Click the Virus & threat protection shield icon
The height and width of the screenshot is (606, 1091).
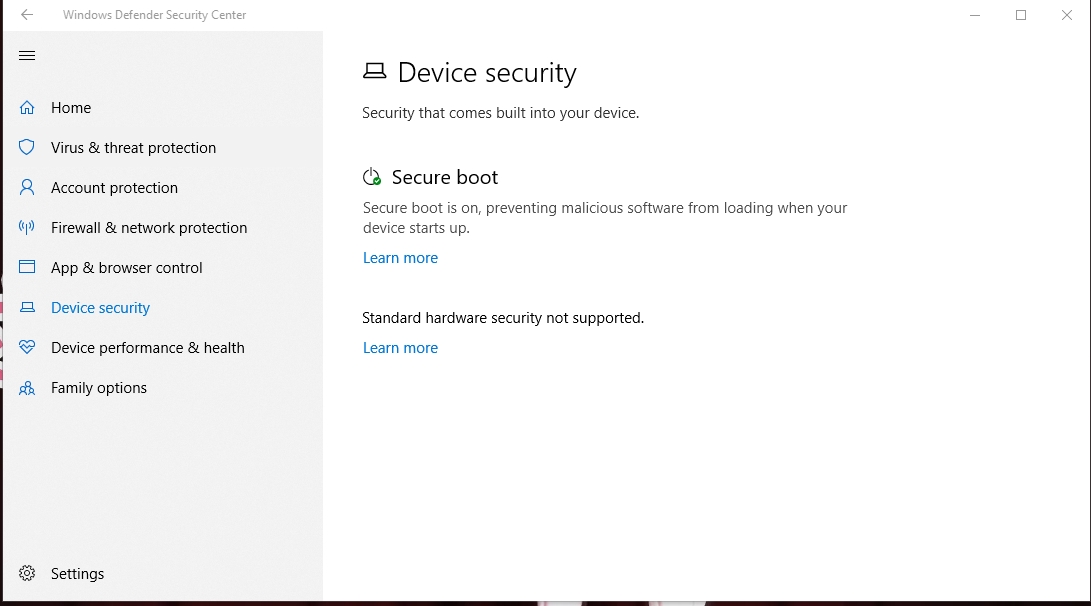tap(27, 148)
